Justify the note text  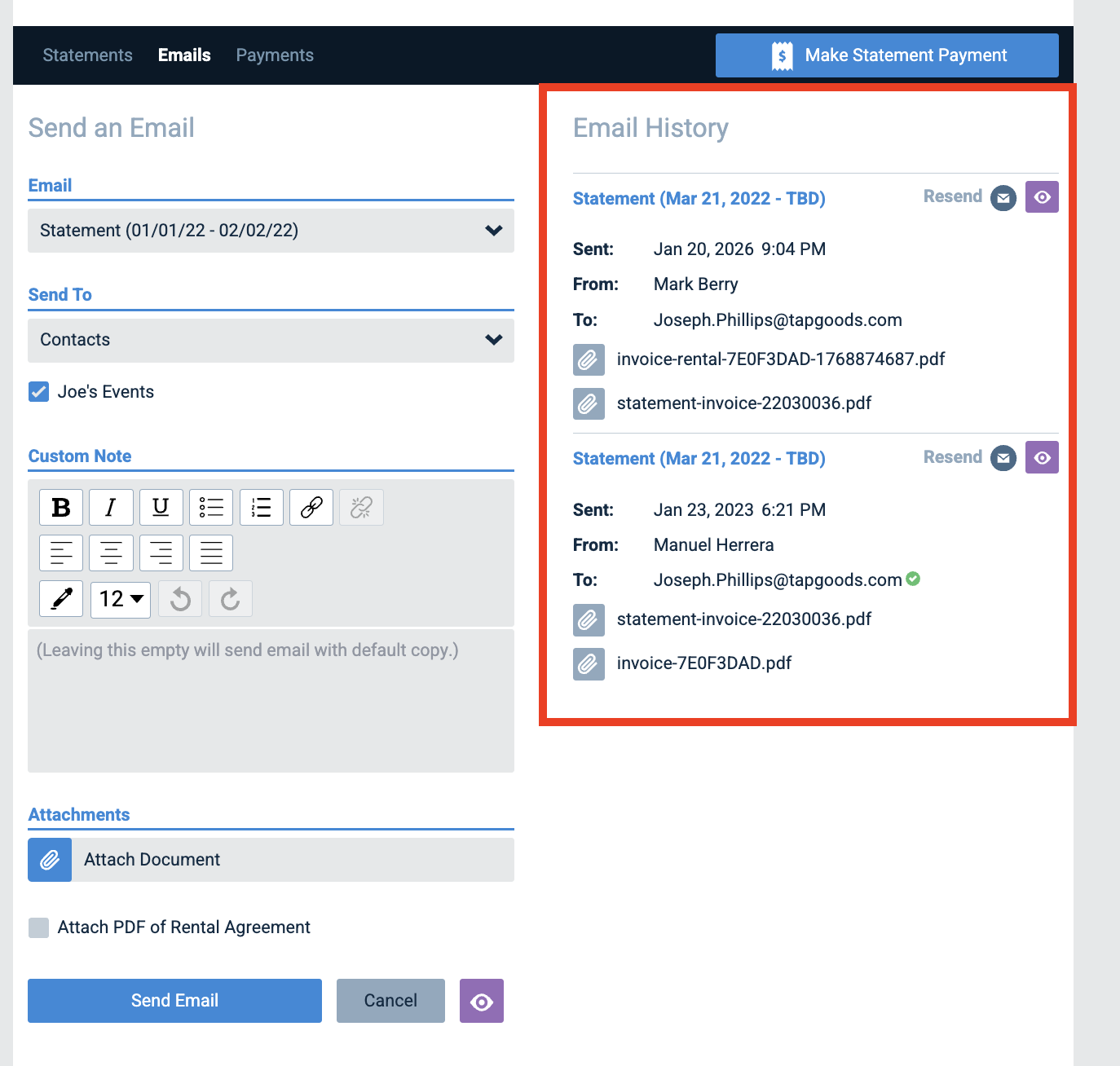click(x=211, y=553)
